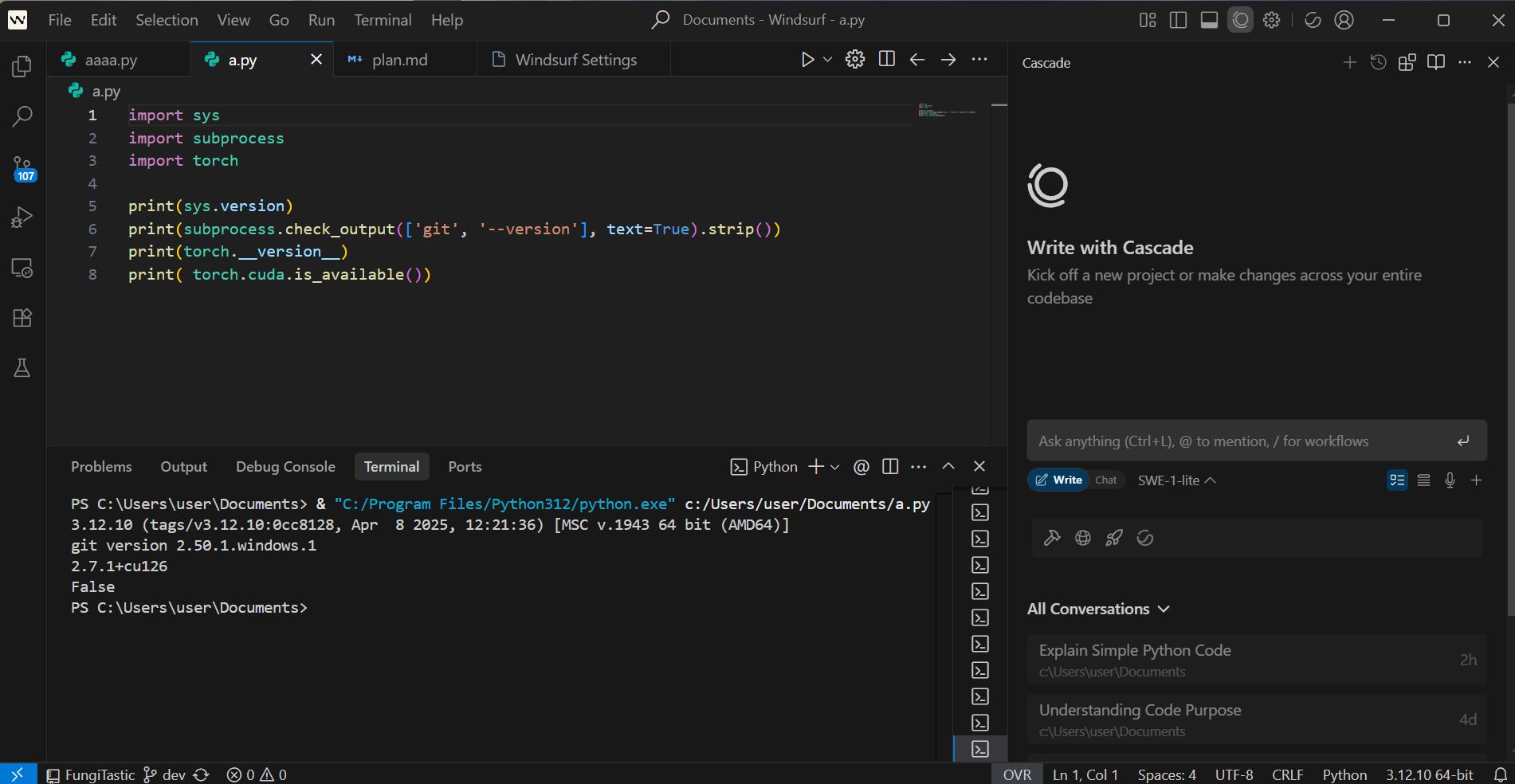Submit Cascade prompt with enter arrow
The image size is (1515, 784).
click(1463, 441)
